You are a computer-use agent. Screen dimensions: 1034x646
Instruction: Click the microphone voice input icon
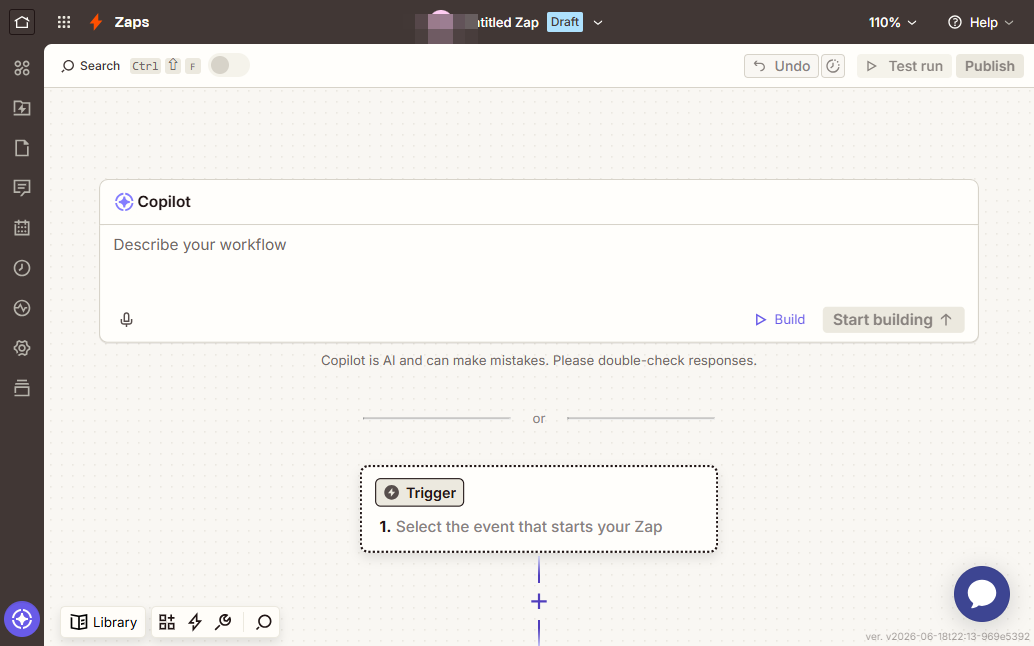(x=127, y=320)
